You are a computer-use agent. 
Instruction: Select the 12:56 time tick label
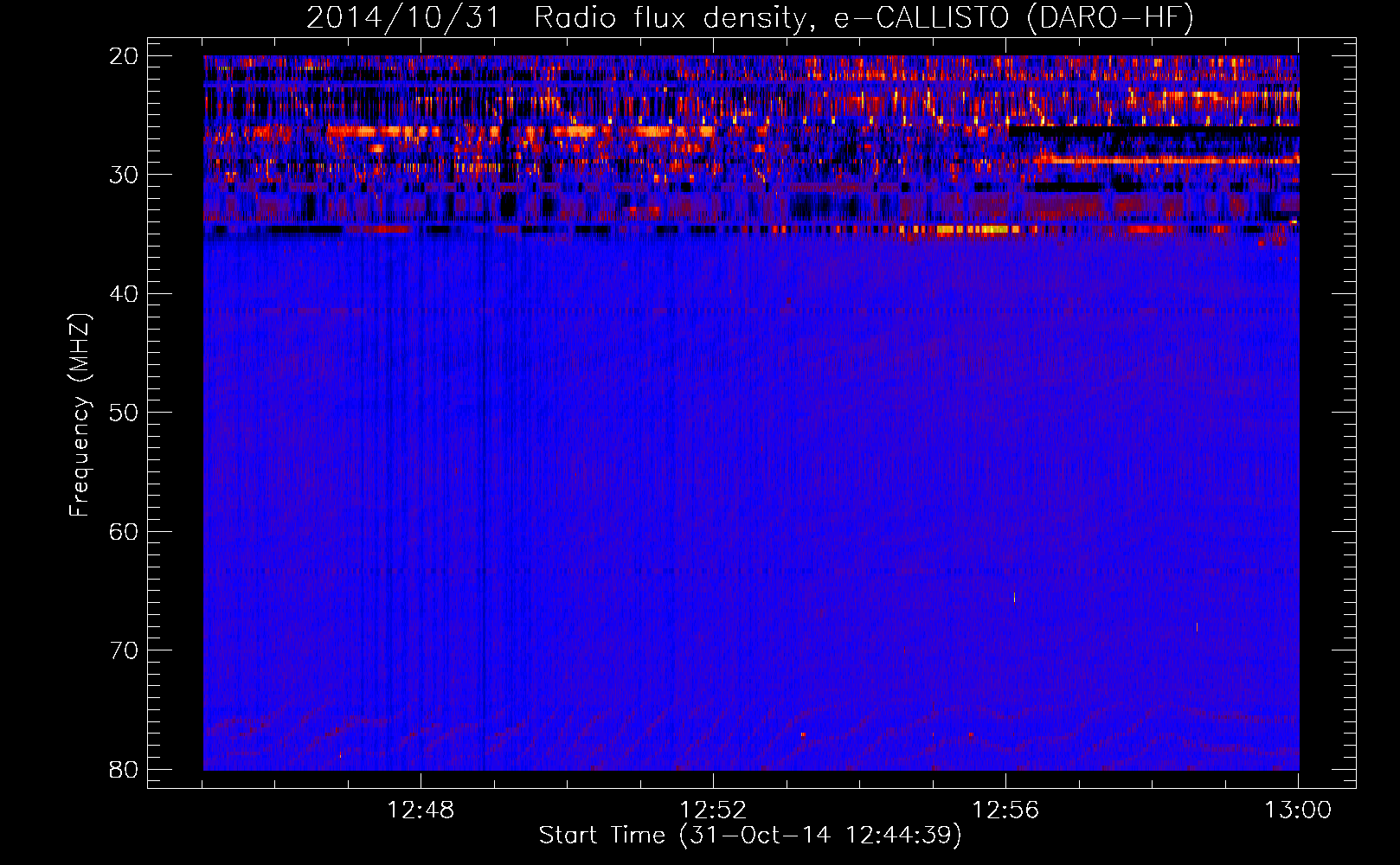[x=1005, y=811]
